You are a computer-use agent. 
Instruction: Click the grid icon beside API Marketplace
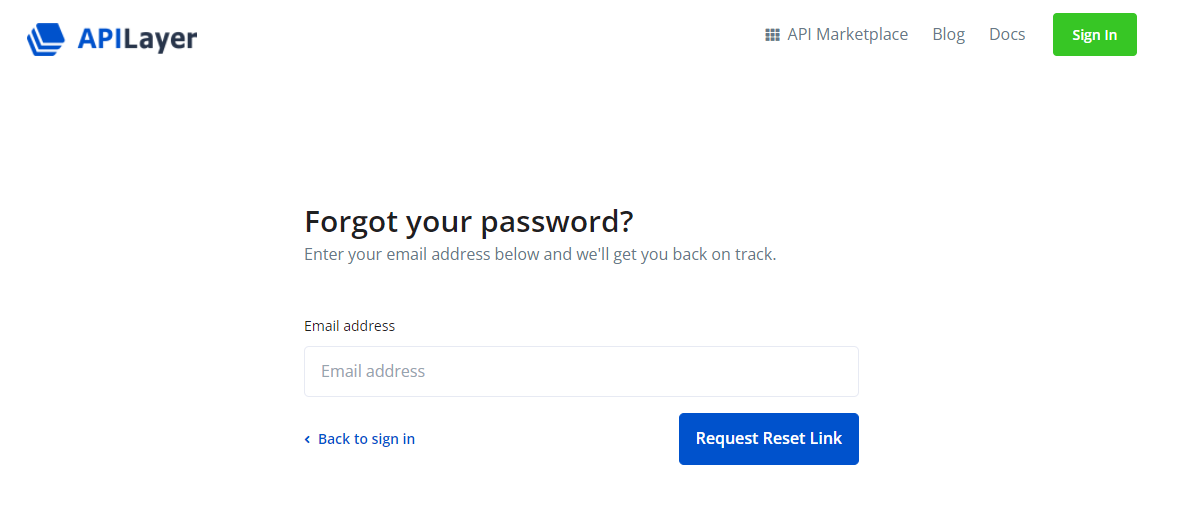[x=772, y=35]
